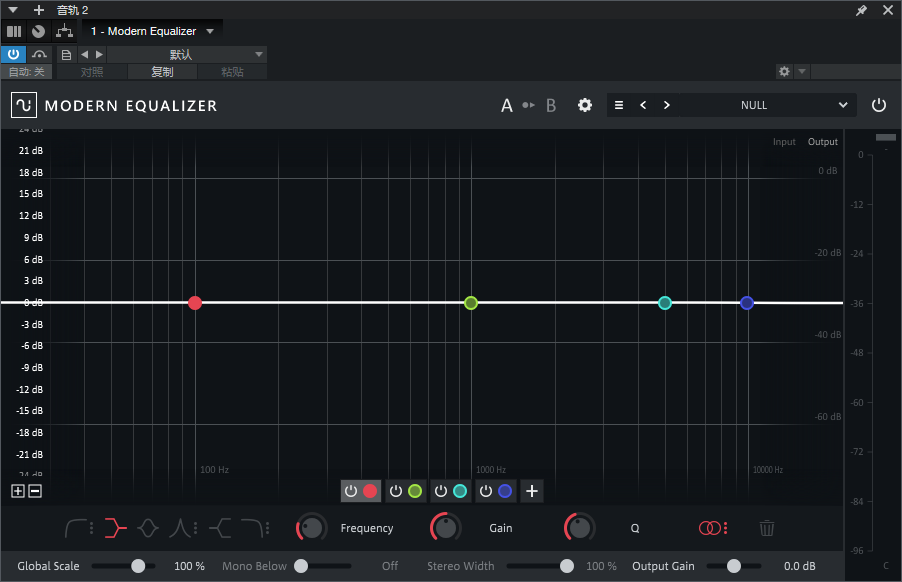Click the Frequency knob
Image resolution: width=902 pixels, height=582 pixels.
(x=312, y=527)
